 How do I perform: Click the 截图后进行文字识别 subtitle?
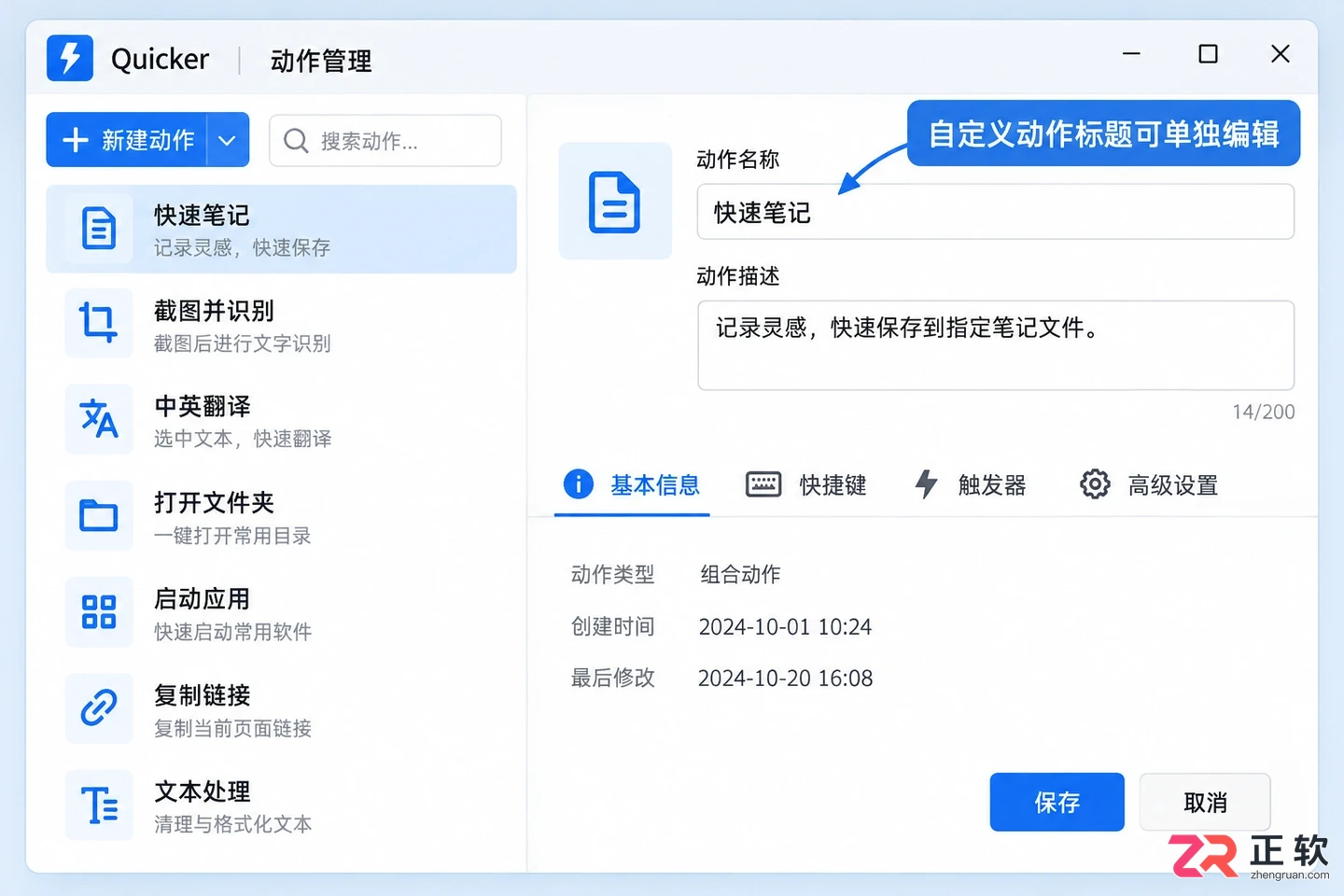(243, 343)
